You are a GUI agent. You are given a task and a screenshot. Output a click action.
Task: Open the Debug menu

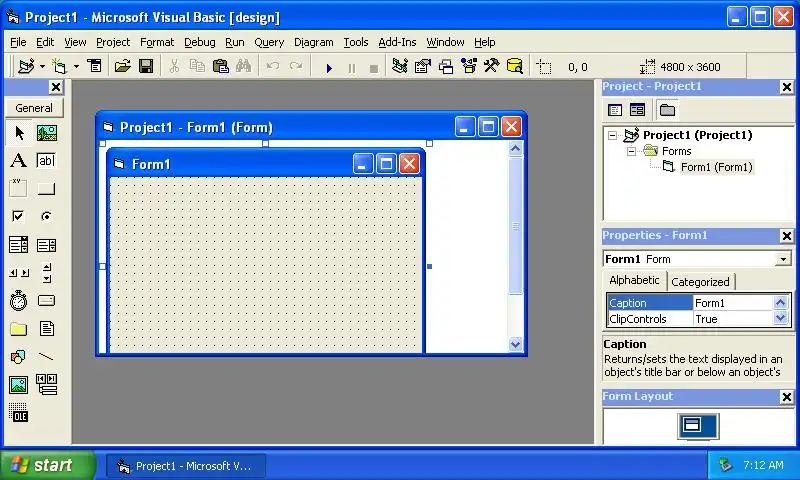(x=199, y=42)
